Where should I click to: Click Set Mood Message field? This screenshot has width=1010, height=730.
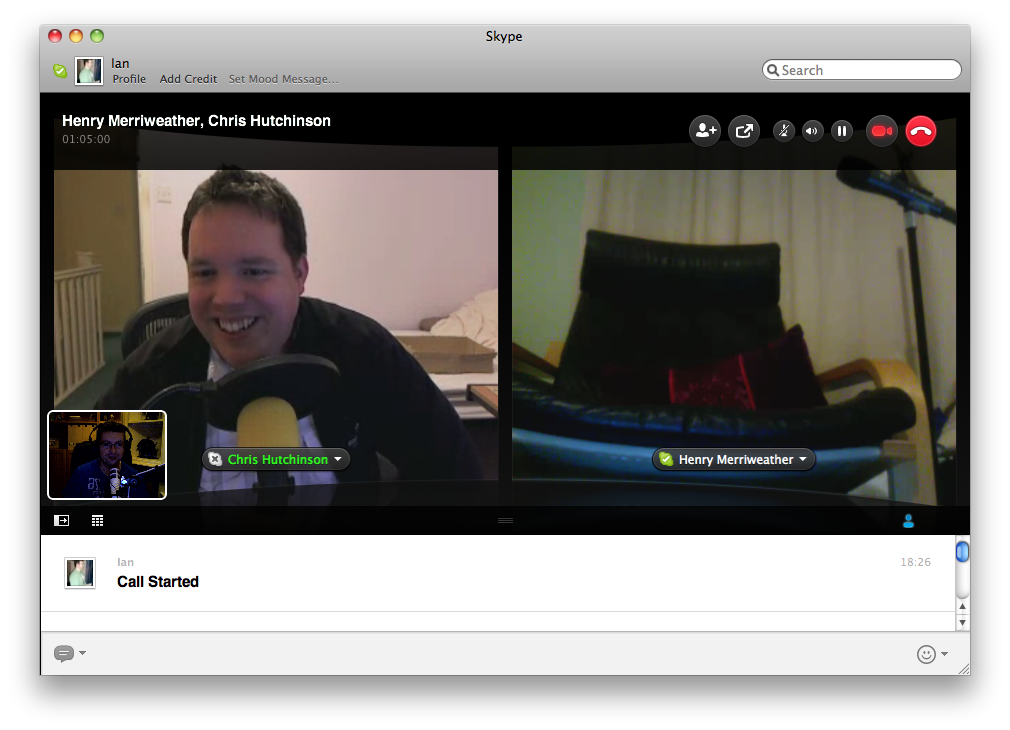[283, 79]
